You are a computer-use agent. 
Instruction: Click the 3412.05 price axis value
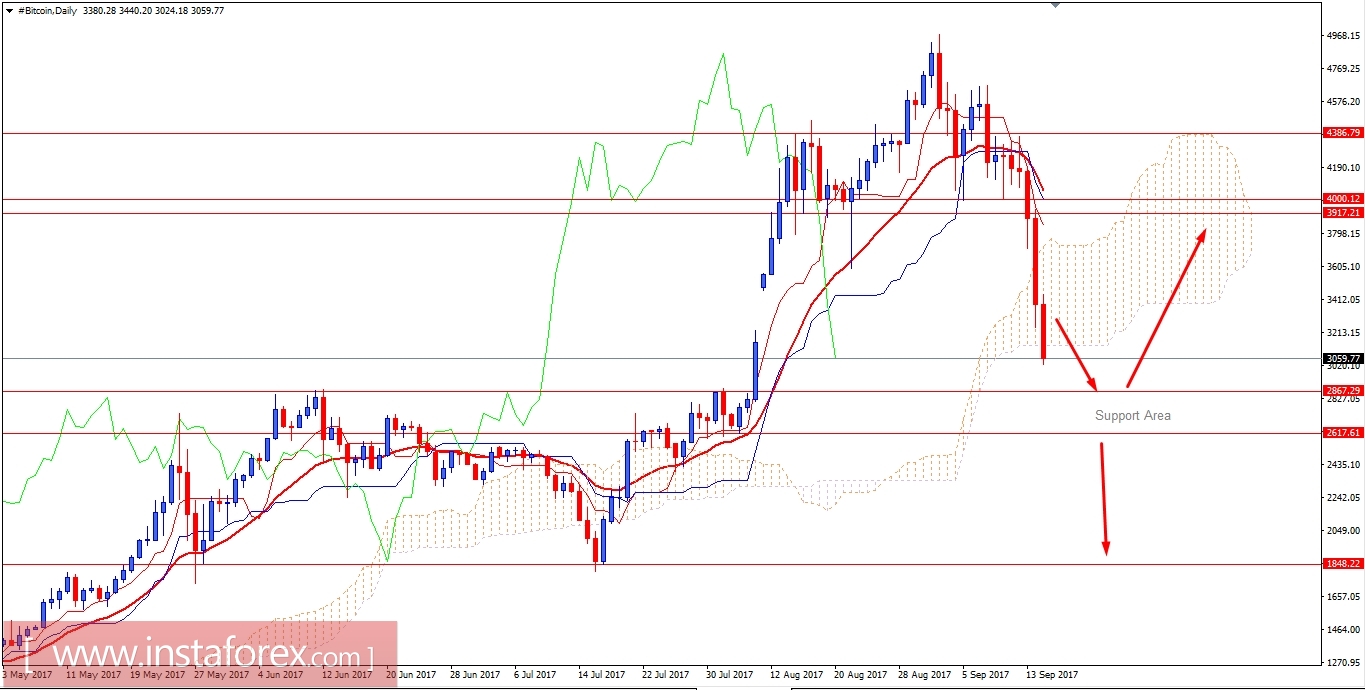tap(1343, 300)
